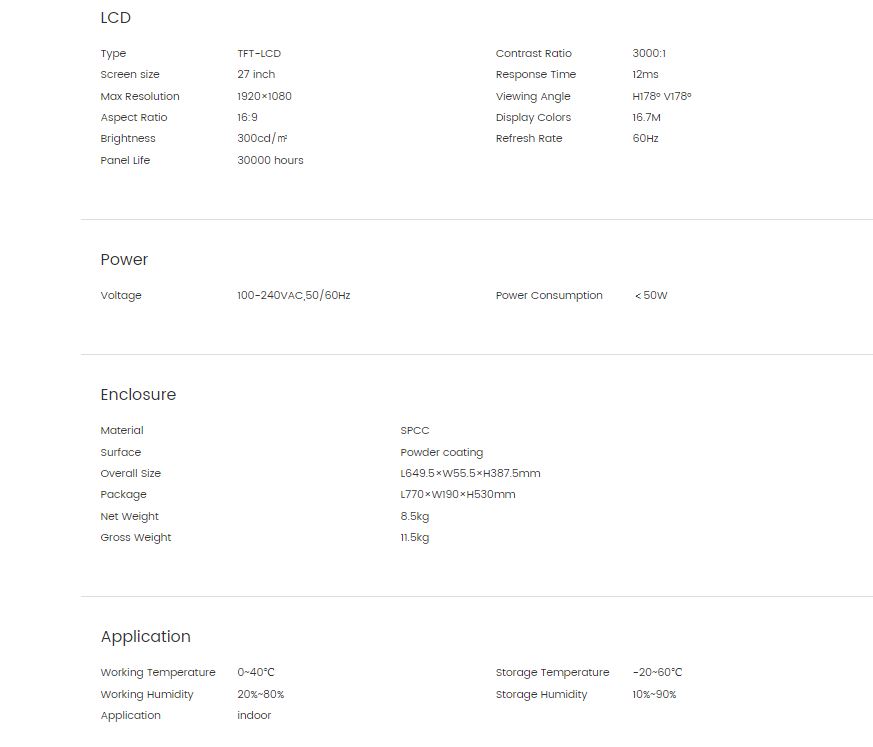Click the indoor application value
This screenshot has width=873, height=747.
[x=254, y=716]
